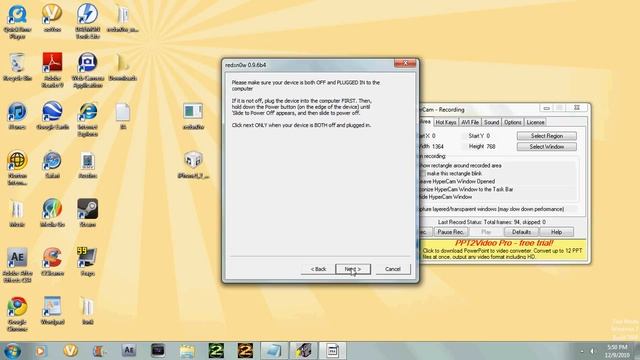
Task: Open the AVI File tab in HyperCam
Action: [x=470, y=122]
